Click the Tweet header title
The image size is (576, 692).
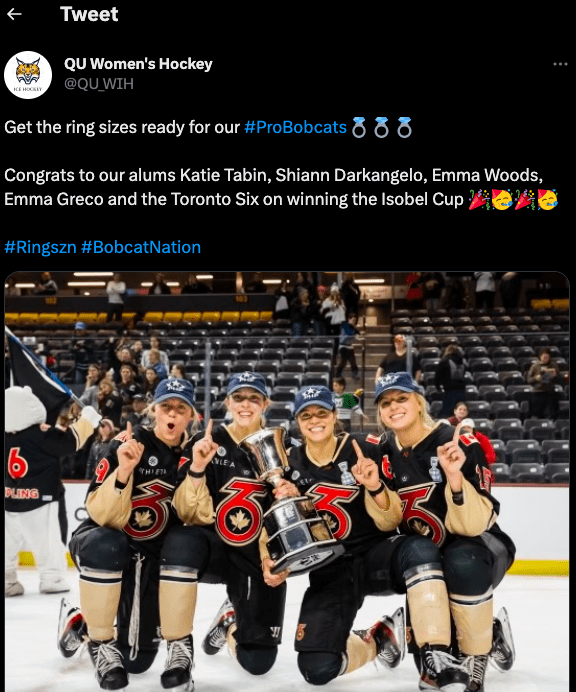coord(89,14)
